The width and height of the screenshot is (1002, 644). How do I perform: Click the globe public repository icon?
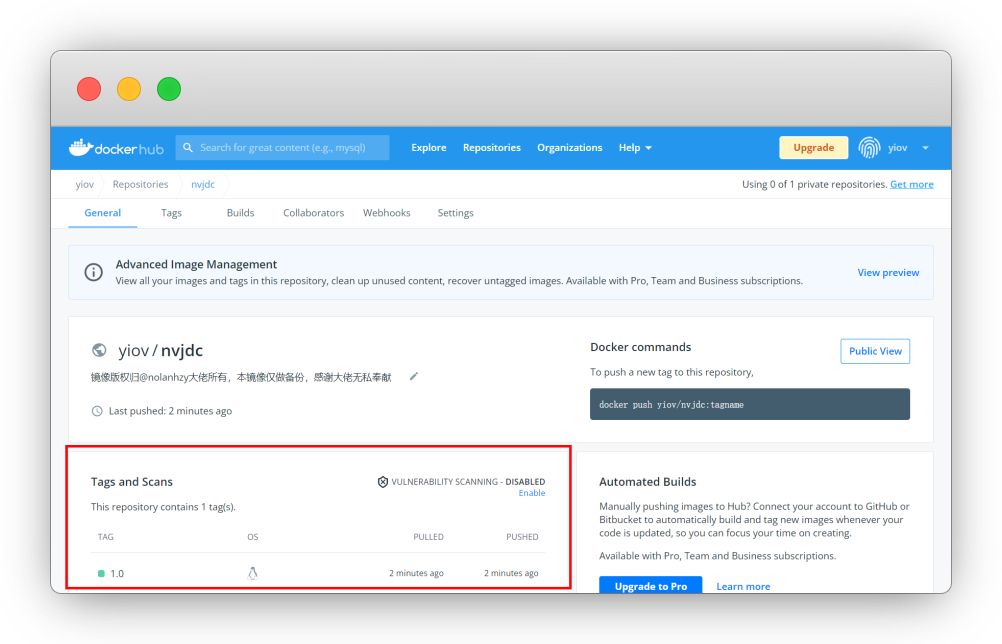[x=99, y=350]
